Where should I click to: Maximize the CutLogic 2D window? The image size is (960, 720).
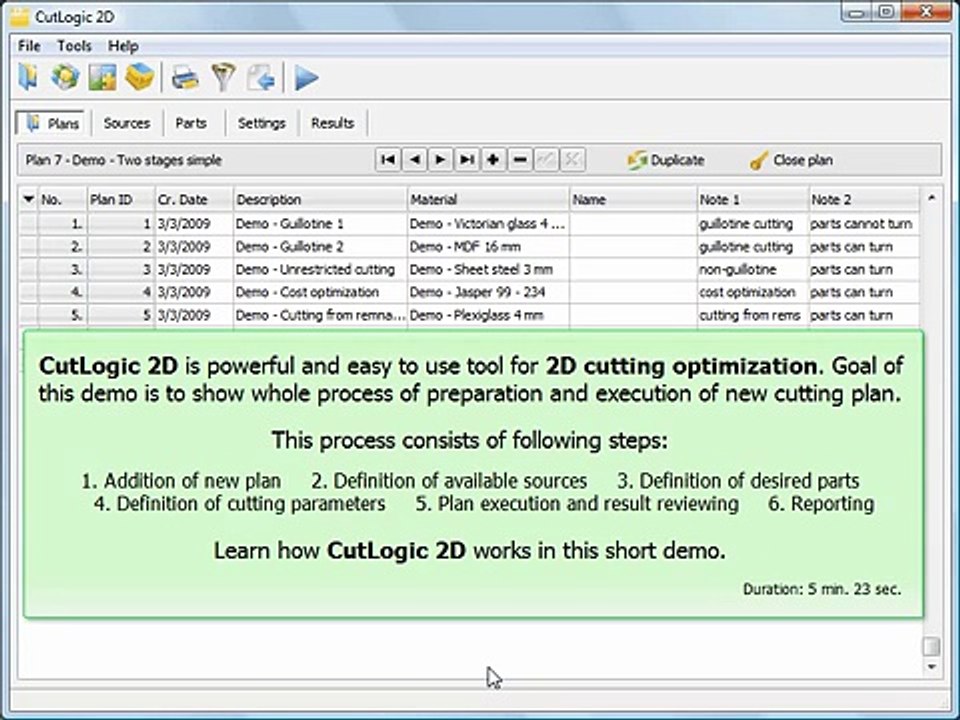click(886, 12)
